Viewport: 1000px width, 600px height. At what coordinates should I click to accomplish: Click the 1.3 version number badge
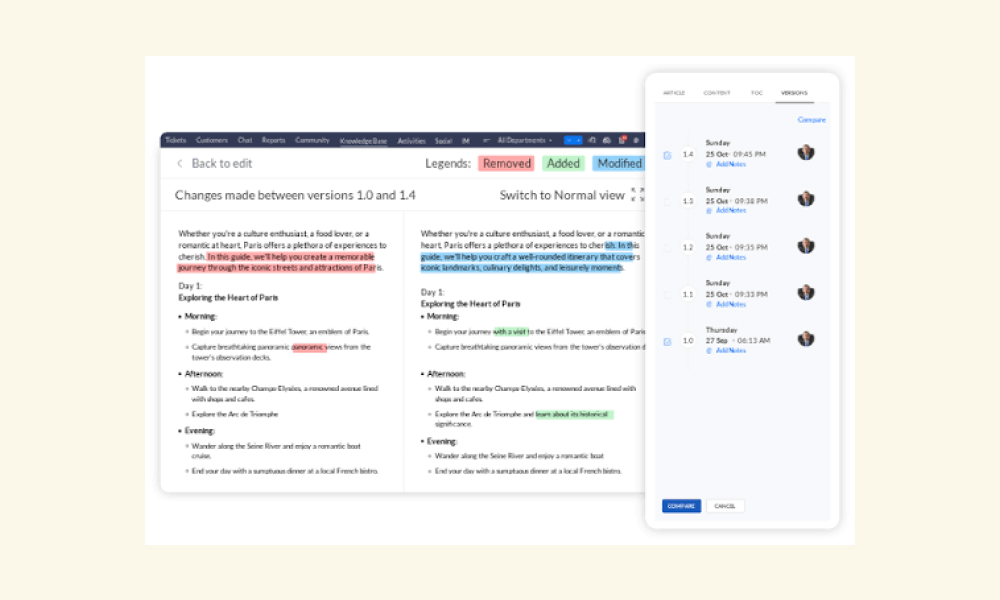[688, 201]
